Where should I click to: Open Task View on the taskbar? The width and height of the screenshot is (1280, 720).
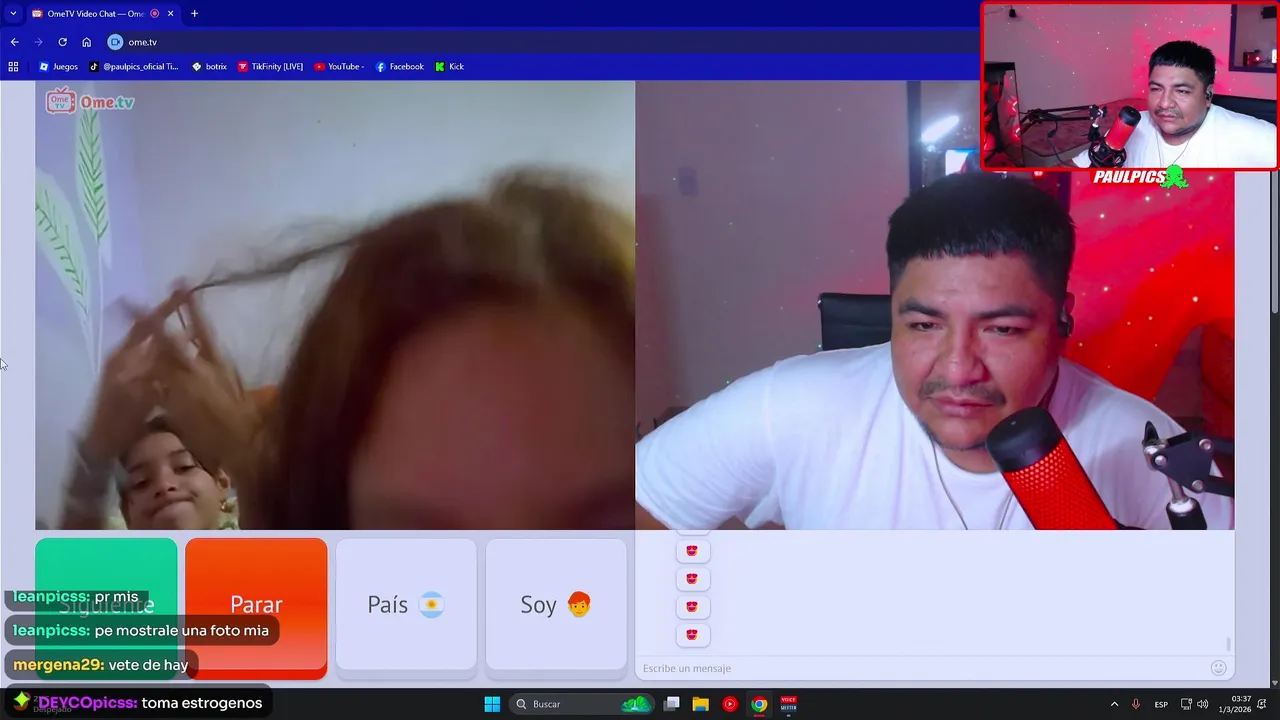pyautogui.click(x=672, y=704)
